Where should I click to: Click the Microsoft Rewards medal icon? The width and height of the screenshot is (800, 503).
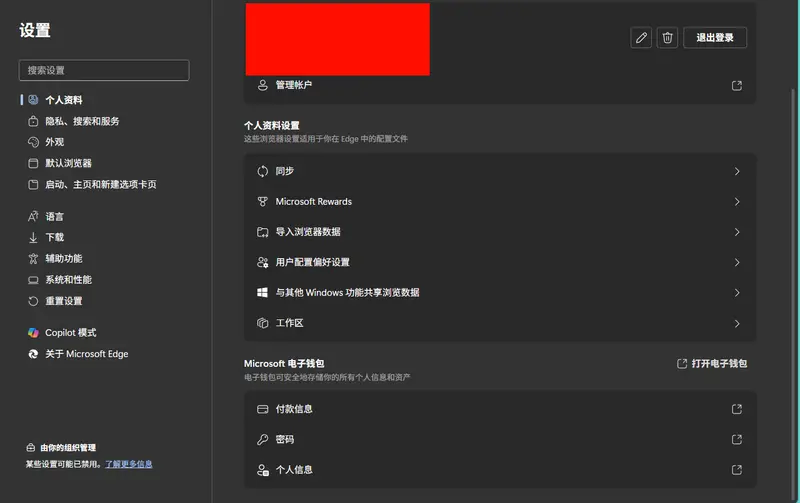pyautogui.click(x=262, y=202)
